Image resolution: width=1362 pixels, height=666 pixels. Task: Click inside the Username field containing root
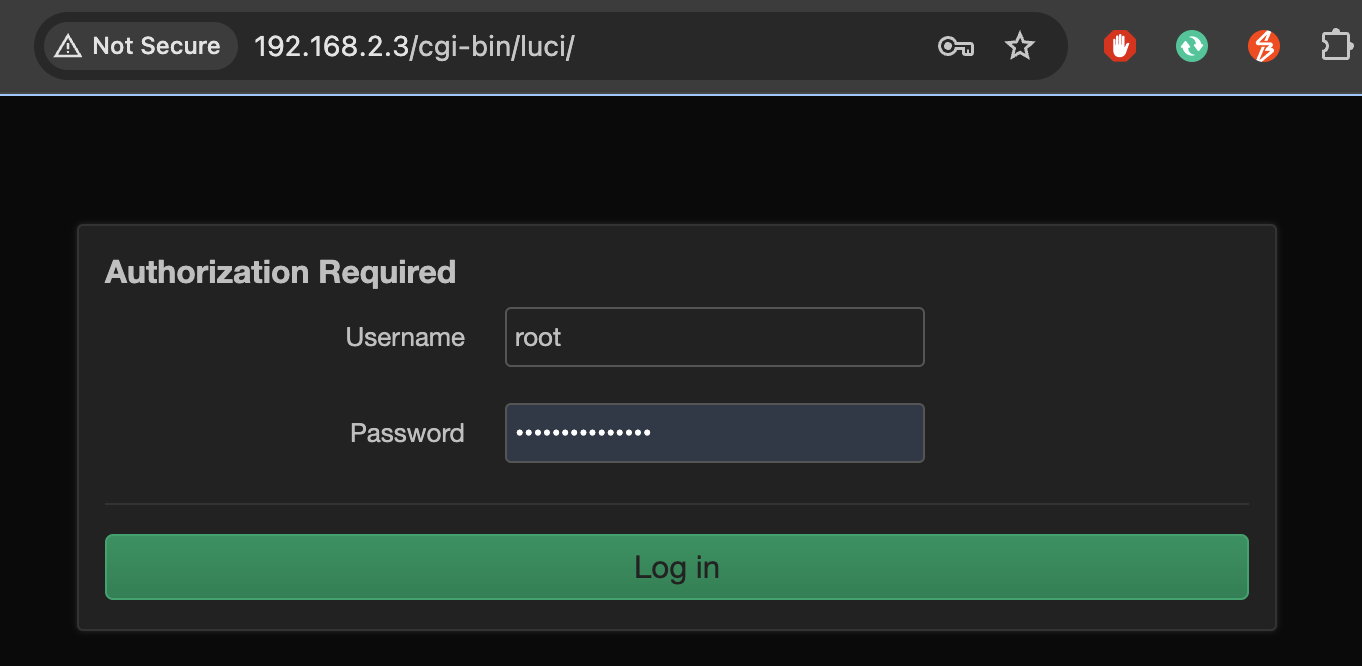pos(713,337)
